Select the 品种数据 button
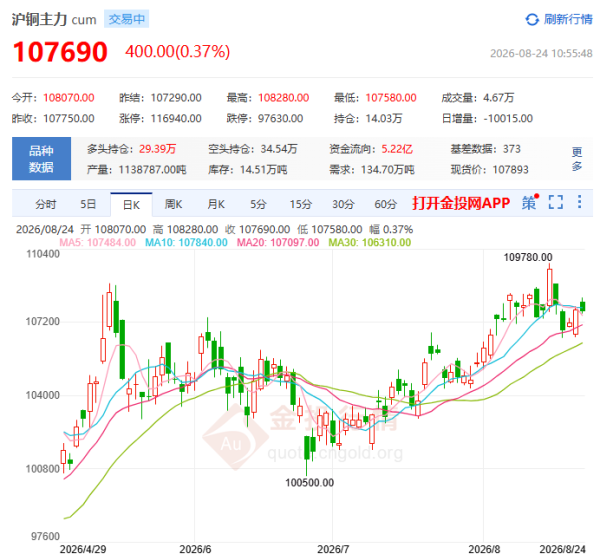Screen dimensions: 600x554 coord(41,159)
